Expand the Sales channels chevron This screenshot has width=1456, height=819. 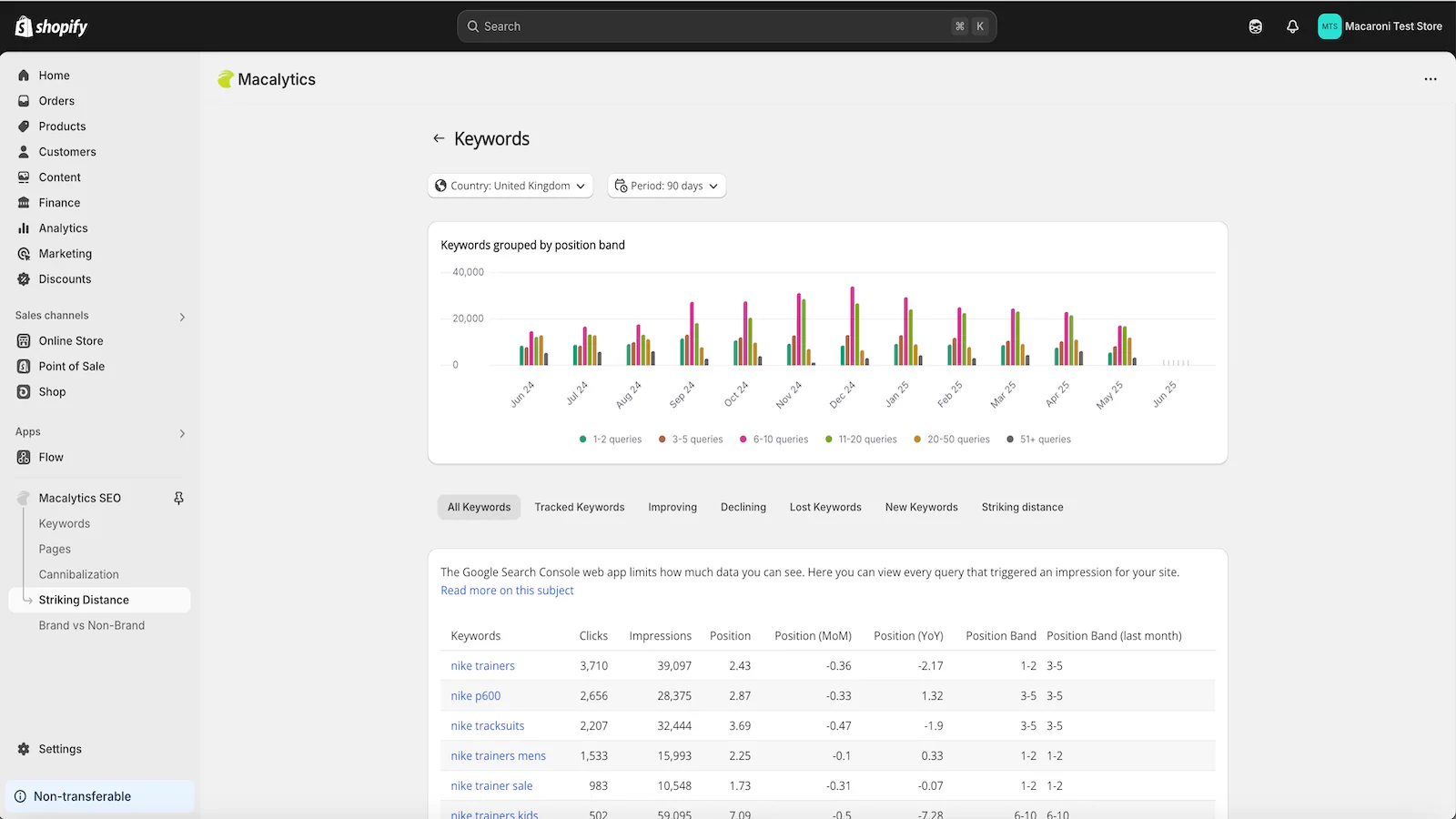(182, 317)
